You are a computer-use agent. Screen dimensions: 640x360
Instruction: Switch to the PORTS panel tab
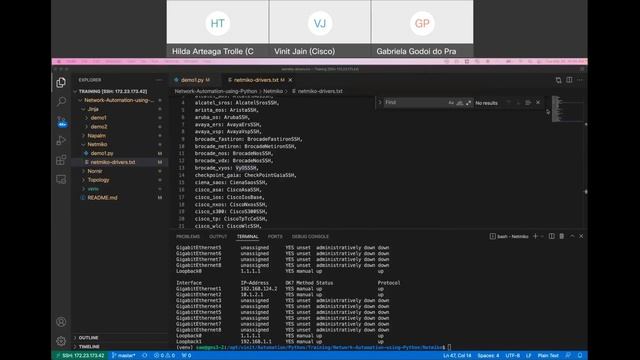(275, 237)
